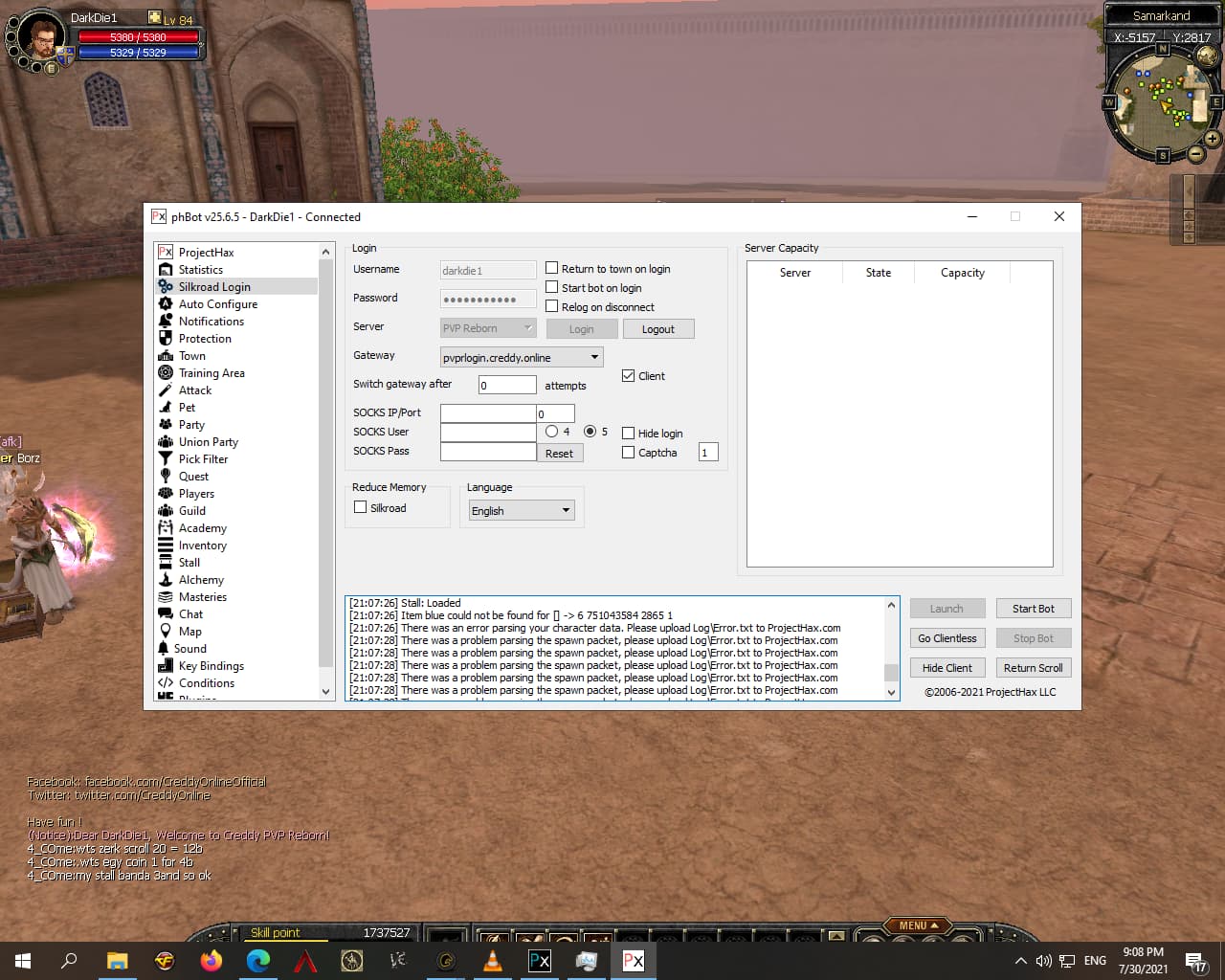Click the Start Bot button

pyautogui.click(x=1033, y=609)
